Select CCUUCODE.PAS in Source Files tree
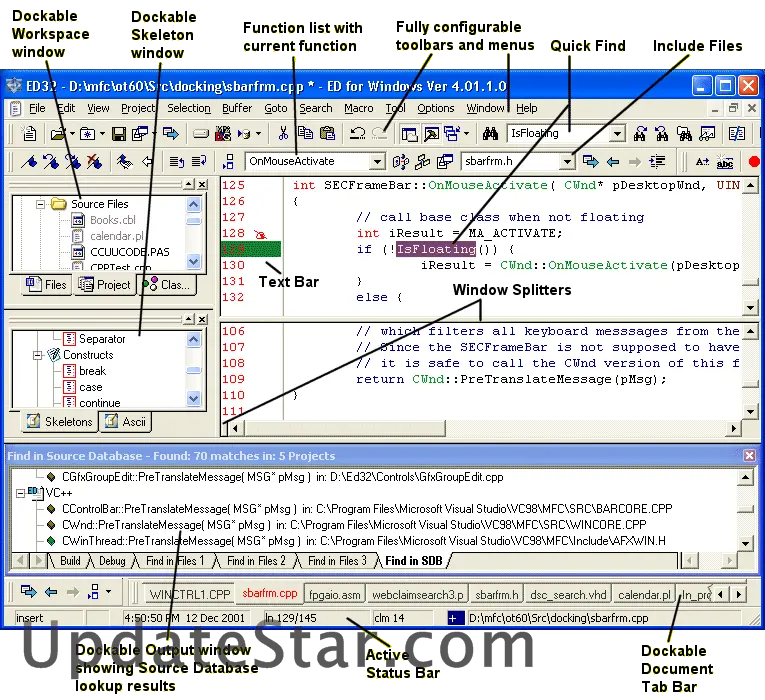This screenshot has height=700, width=765. [x=130, y=252]
